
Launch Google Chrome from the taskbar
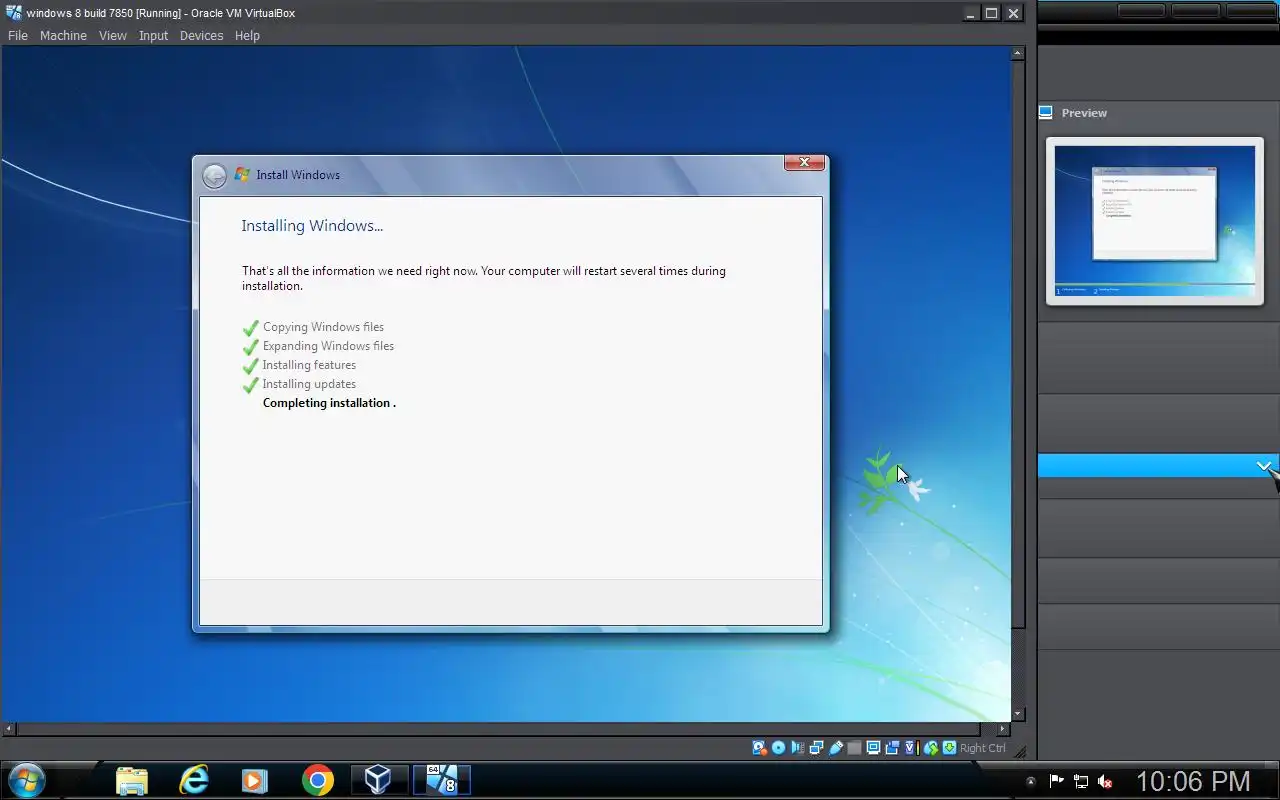pos(317,780)
